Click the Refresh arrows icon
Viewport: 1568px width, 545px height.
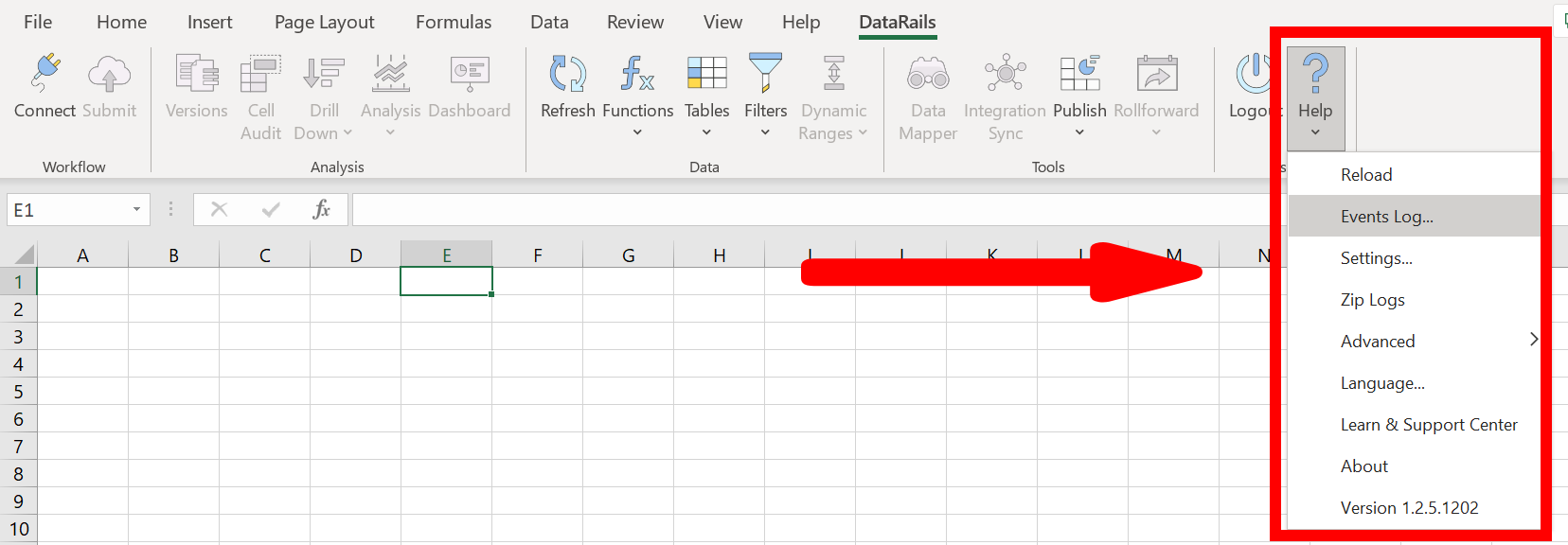pyautogui.click(x=568, y=73)
